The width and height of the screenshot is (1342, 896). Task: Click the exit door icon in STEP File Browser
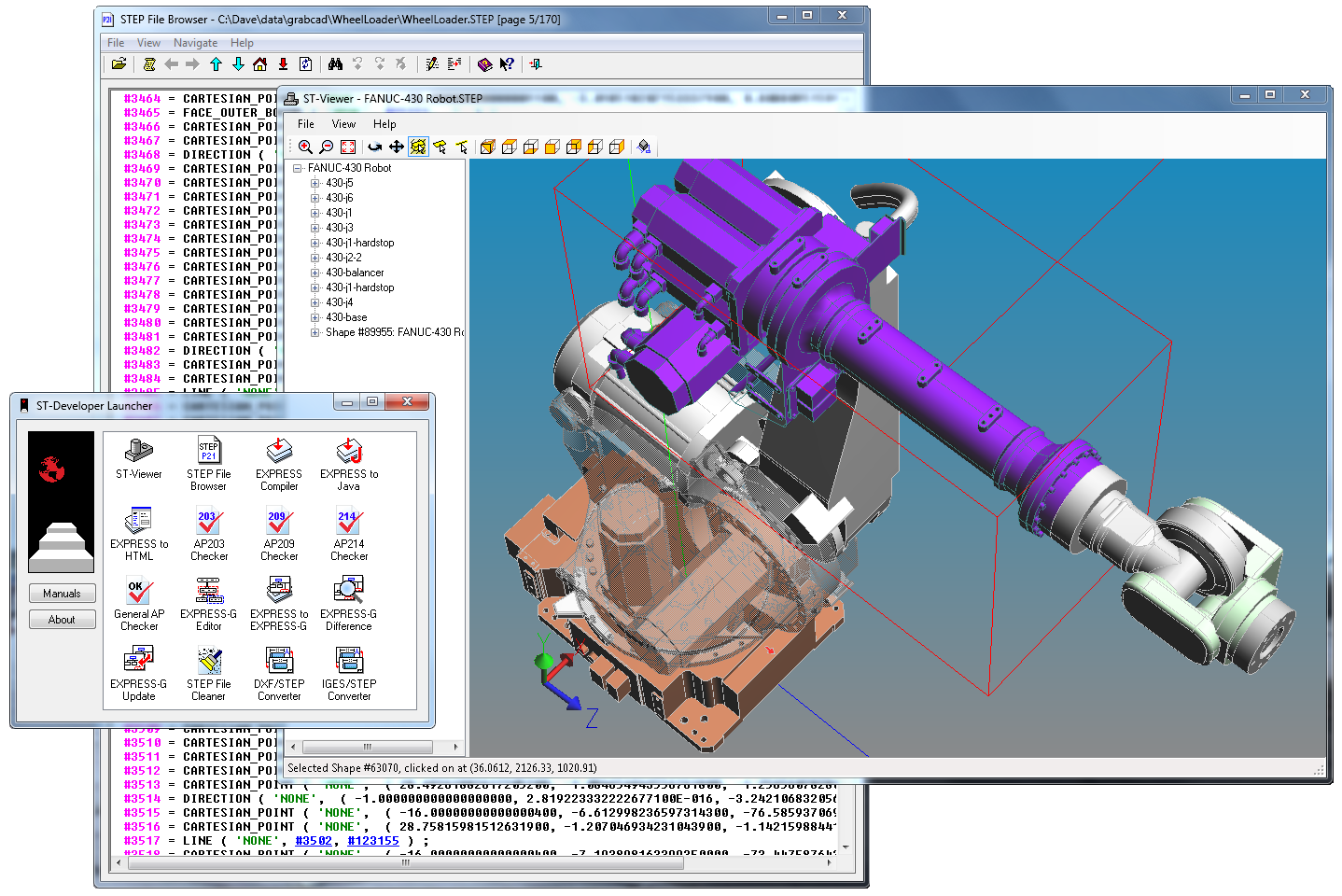tap(536, 64)
